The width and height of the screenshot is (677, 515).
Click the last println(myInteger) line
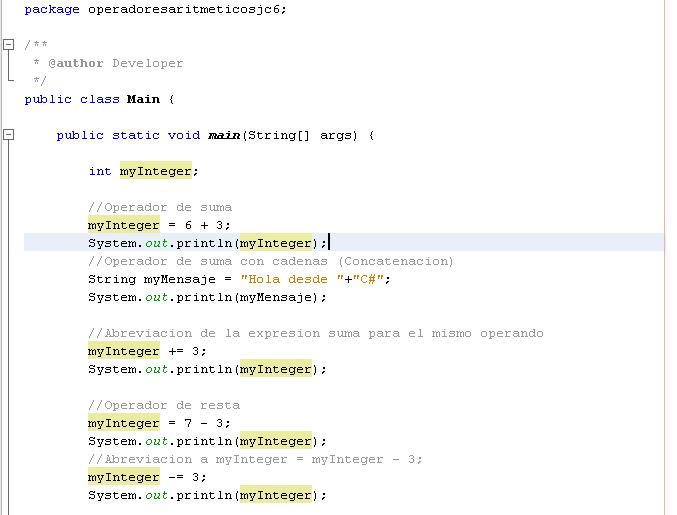coord(207,495)
